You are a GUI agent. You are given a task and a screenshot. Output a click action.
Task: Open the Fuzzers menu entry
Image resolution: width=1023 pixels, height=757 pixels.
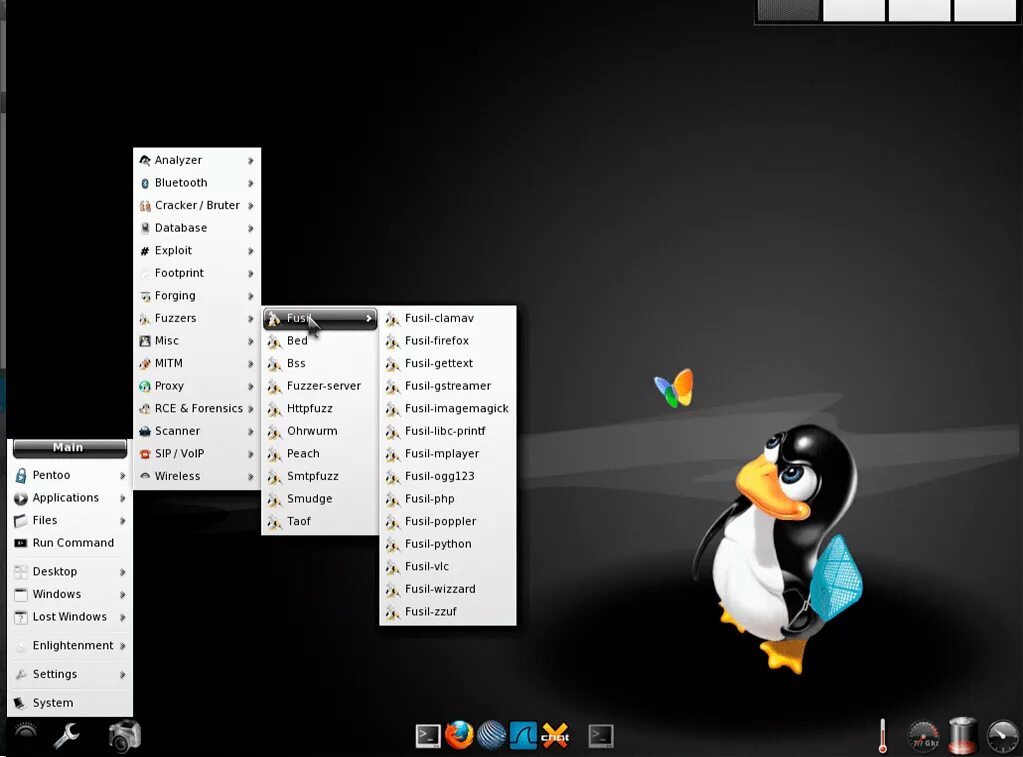pos(197,318)
